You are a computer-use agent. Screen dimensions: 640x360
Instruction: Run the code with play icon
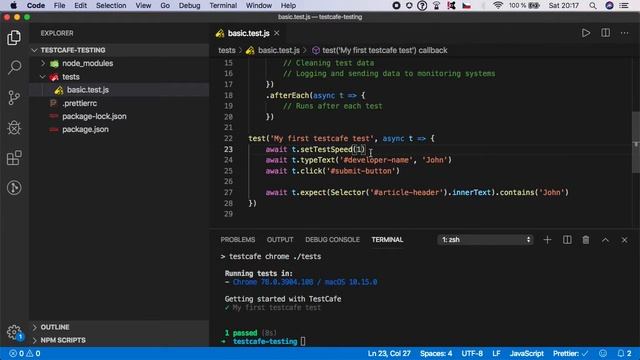tap(586, 33)
